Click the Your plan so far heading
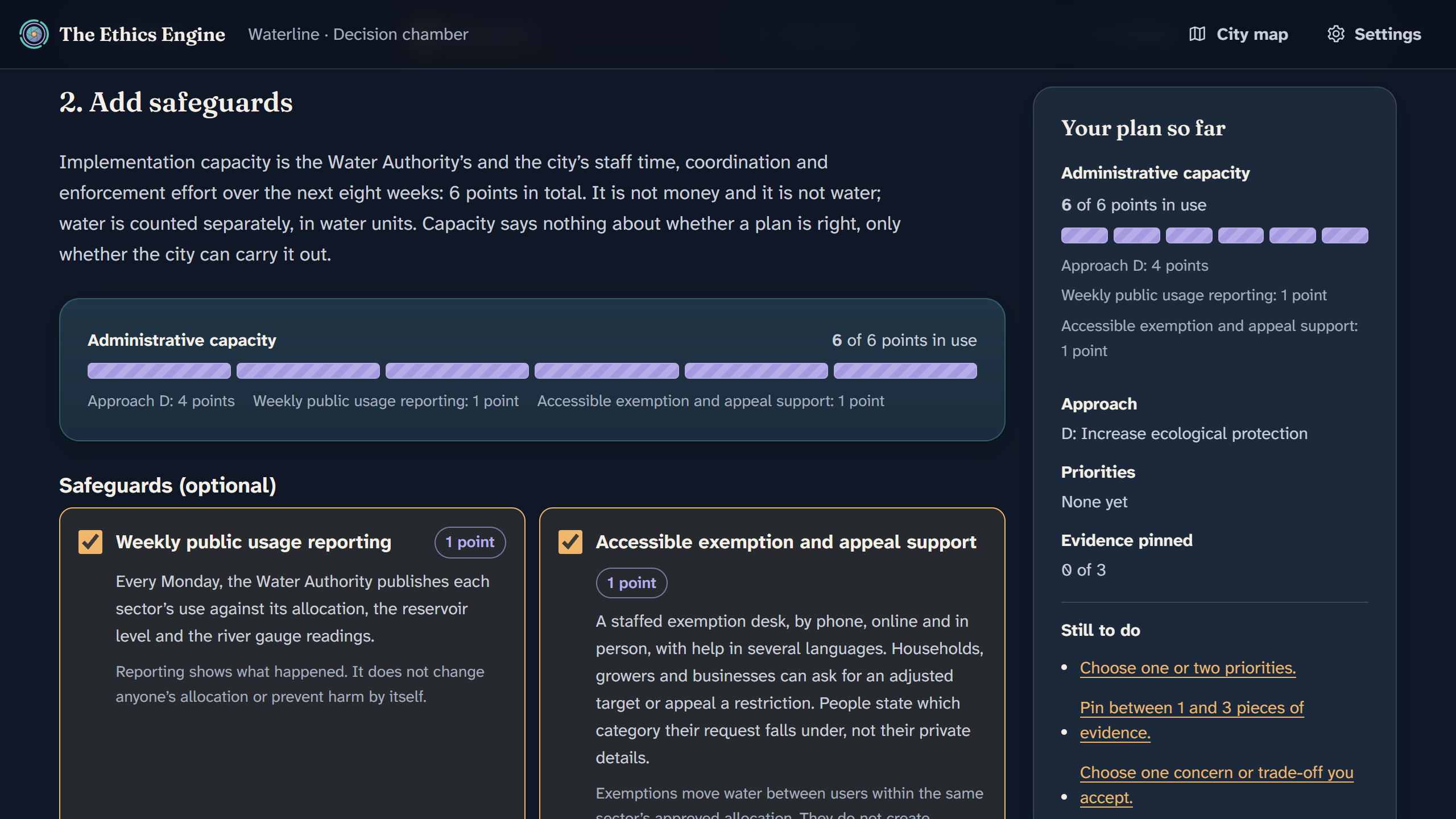 click(1143, 129)
